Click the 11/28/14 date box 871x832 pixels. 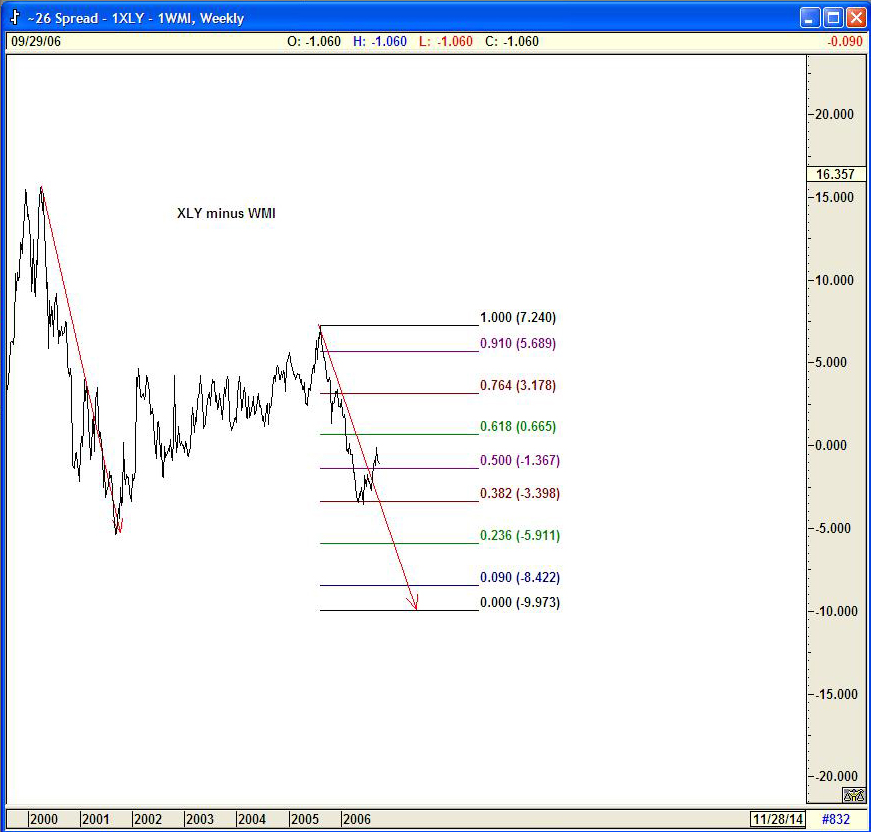(778, 819)
